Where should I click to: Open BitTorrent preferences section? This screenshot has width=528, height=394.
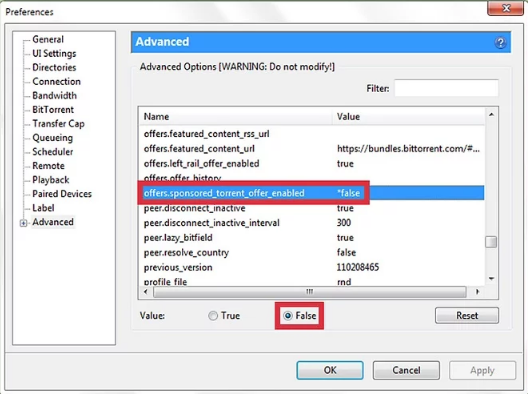[53, 110]
